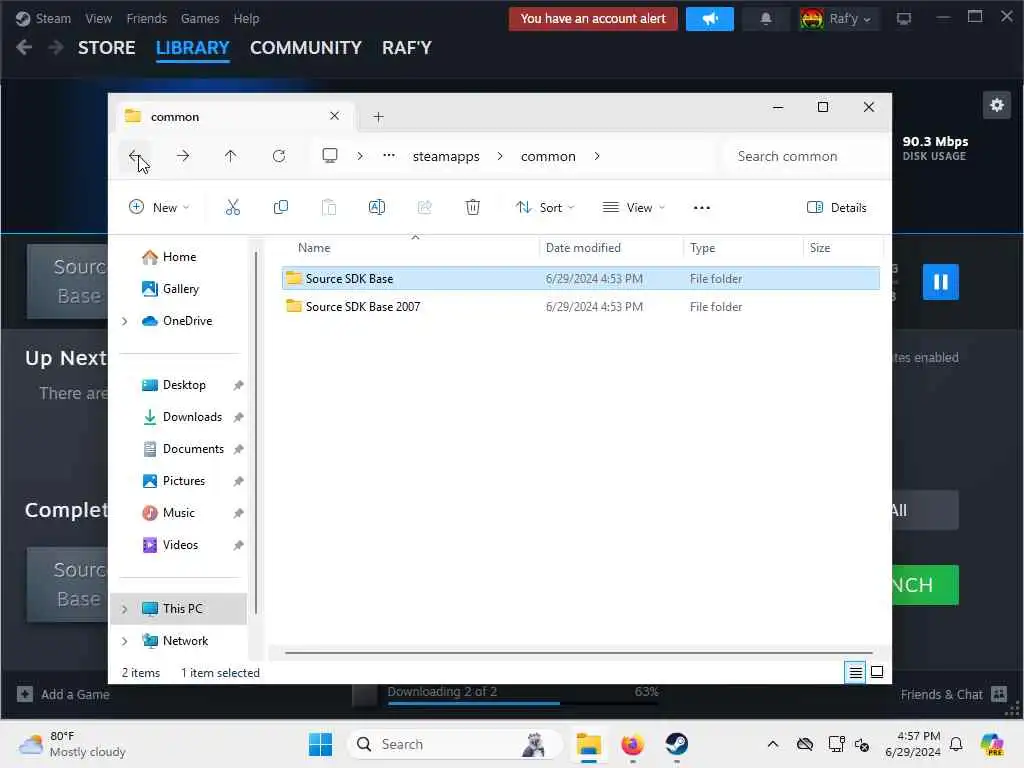This screenshot has height=768, width=1024.
Task: Click the Delete trash icon
Action: (x=472, y=208)
